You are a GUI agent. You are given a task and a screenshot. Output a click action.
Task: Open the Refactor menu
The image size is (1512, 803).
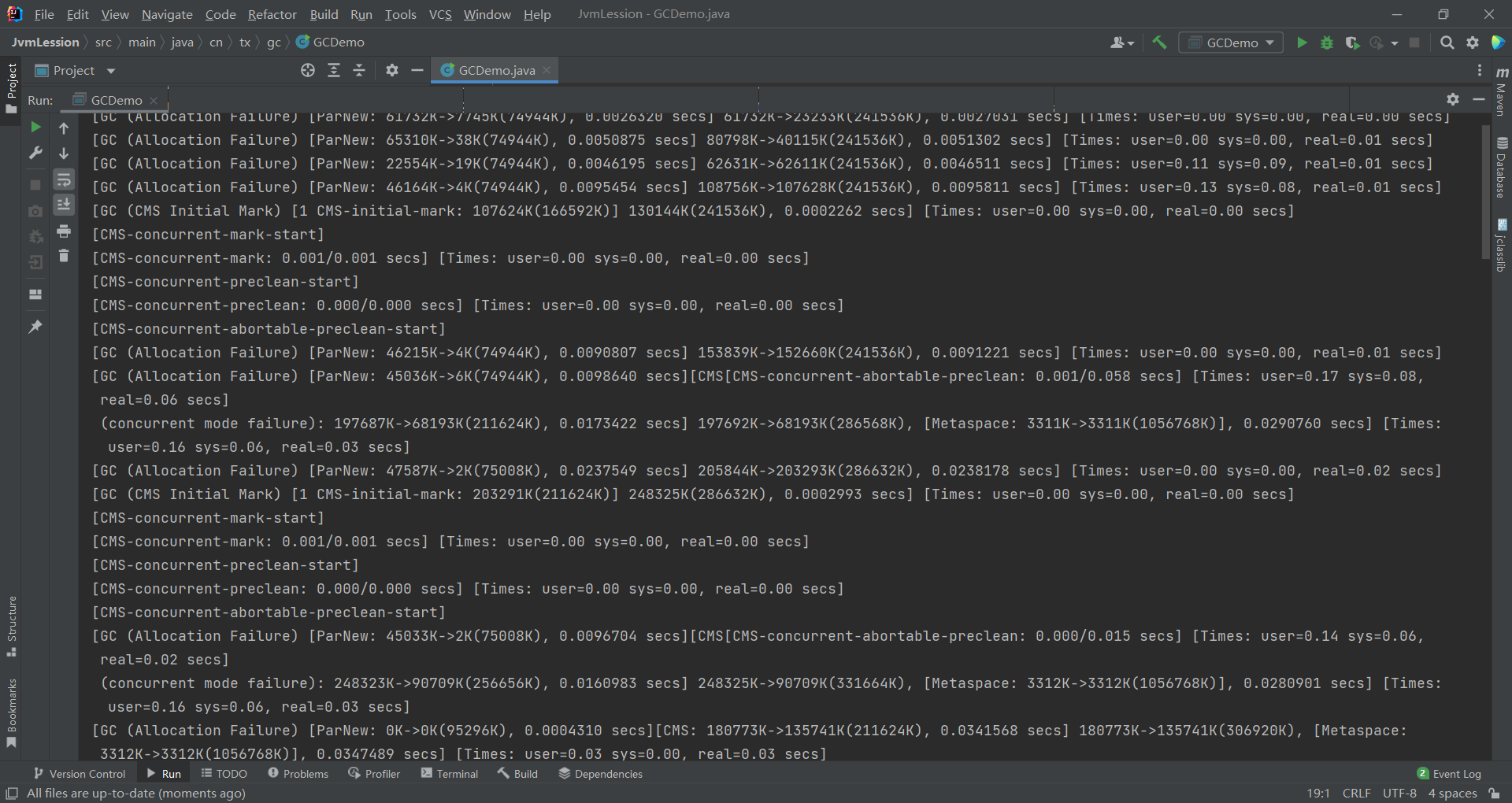[x=272, y=14]
